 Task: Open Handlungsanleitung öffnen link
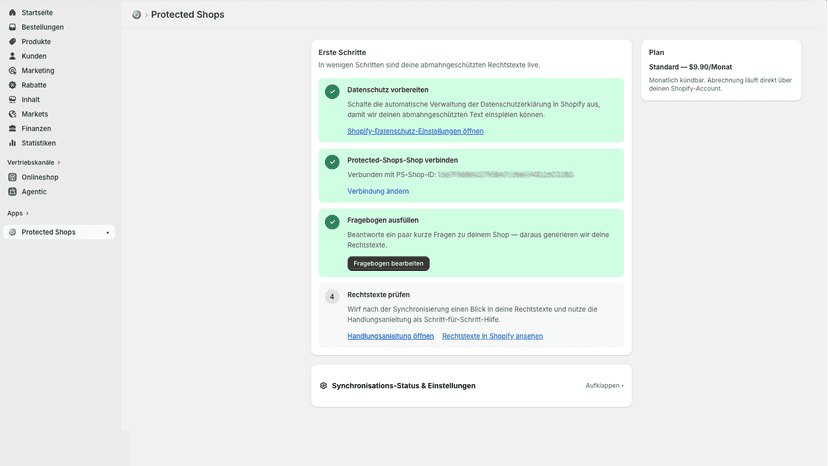(390, 336)
